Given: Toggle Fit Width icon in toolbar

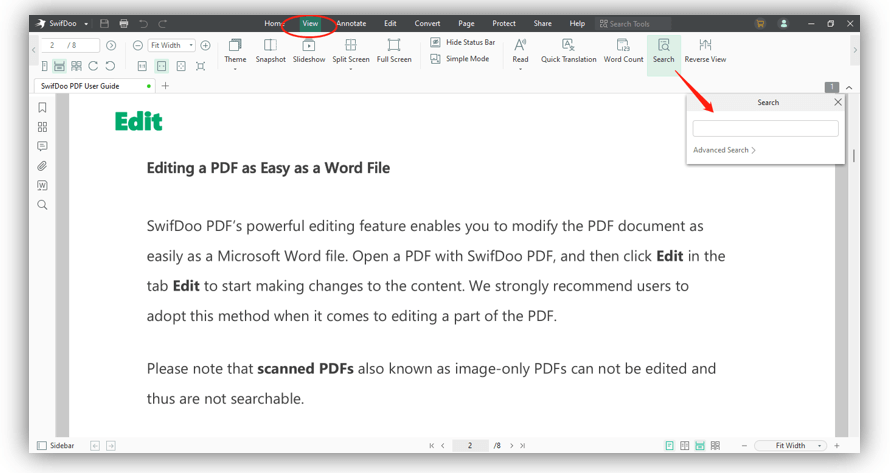Looking at the screenshot, I should coord(162,66).
